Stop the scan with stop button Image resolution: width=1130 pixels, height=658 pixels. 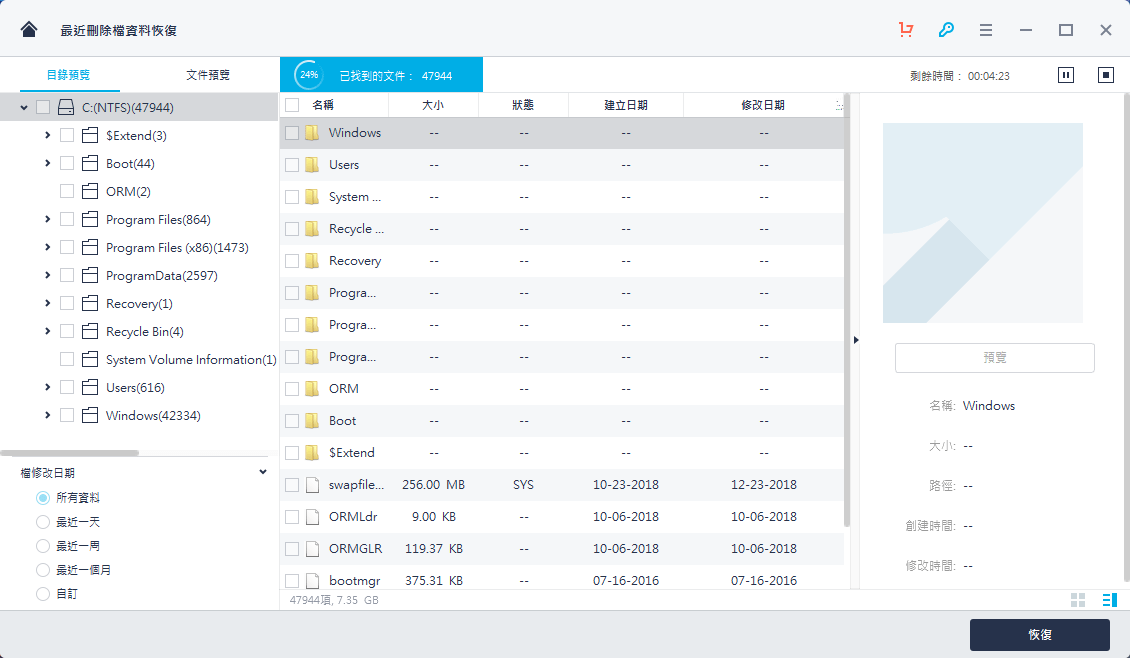[x=1106, y=75]
